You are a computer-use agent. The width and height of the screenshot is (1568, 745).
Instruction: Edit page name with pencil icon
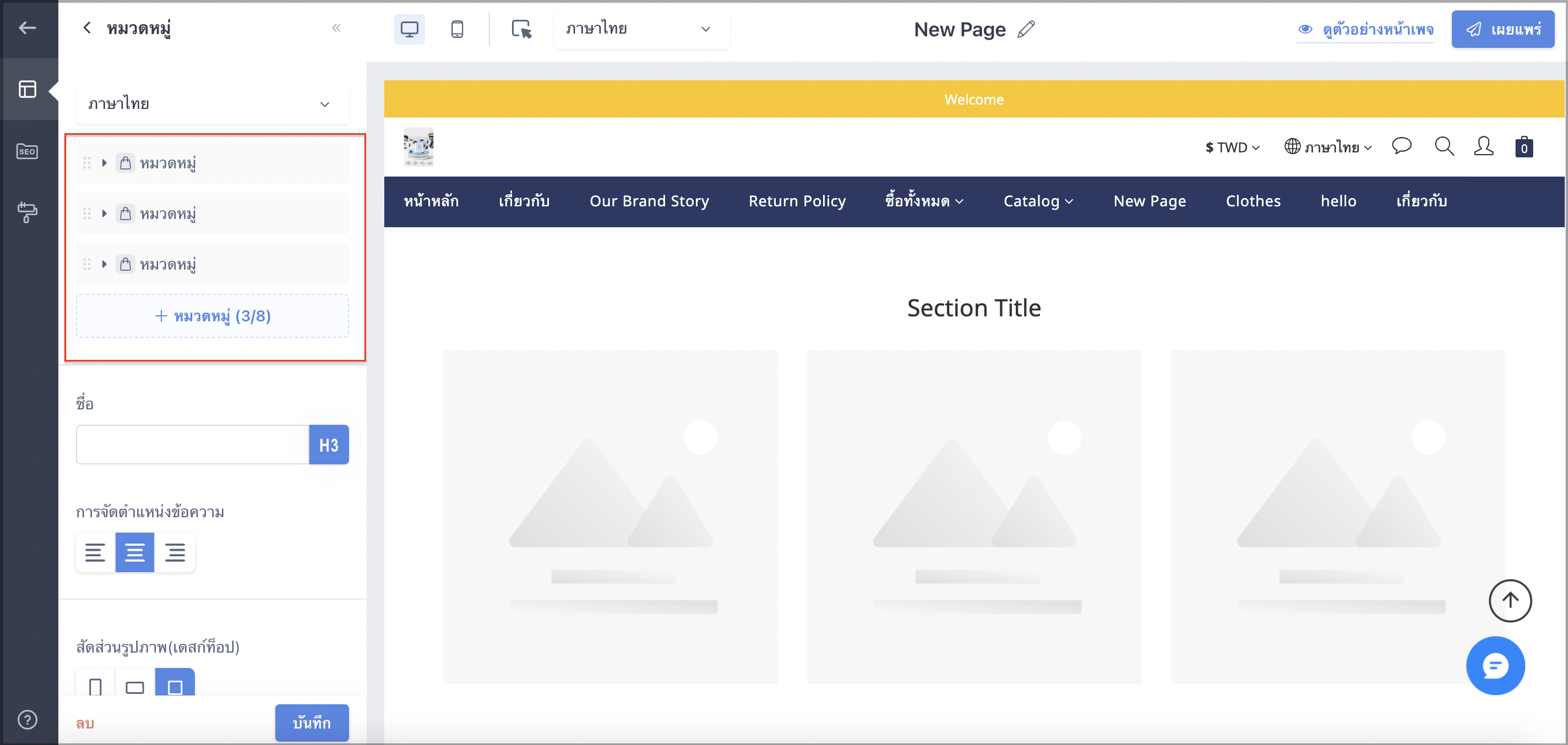[1026, 29]
